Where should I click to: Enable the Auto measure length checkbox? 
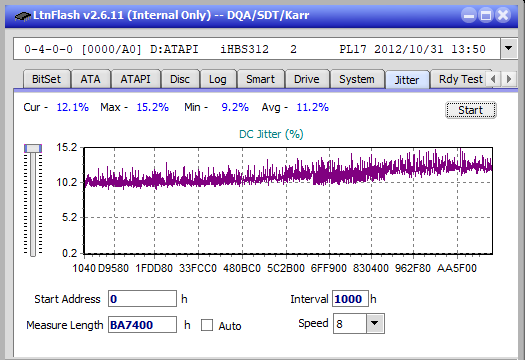[x=207, y=325]
